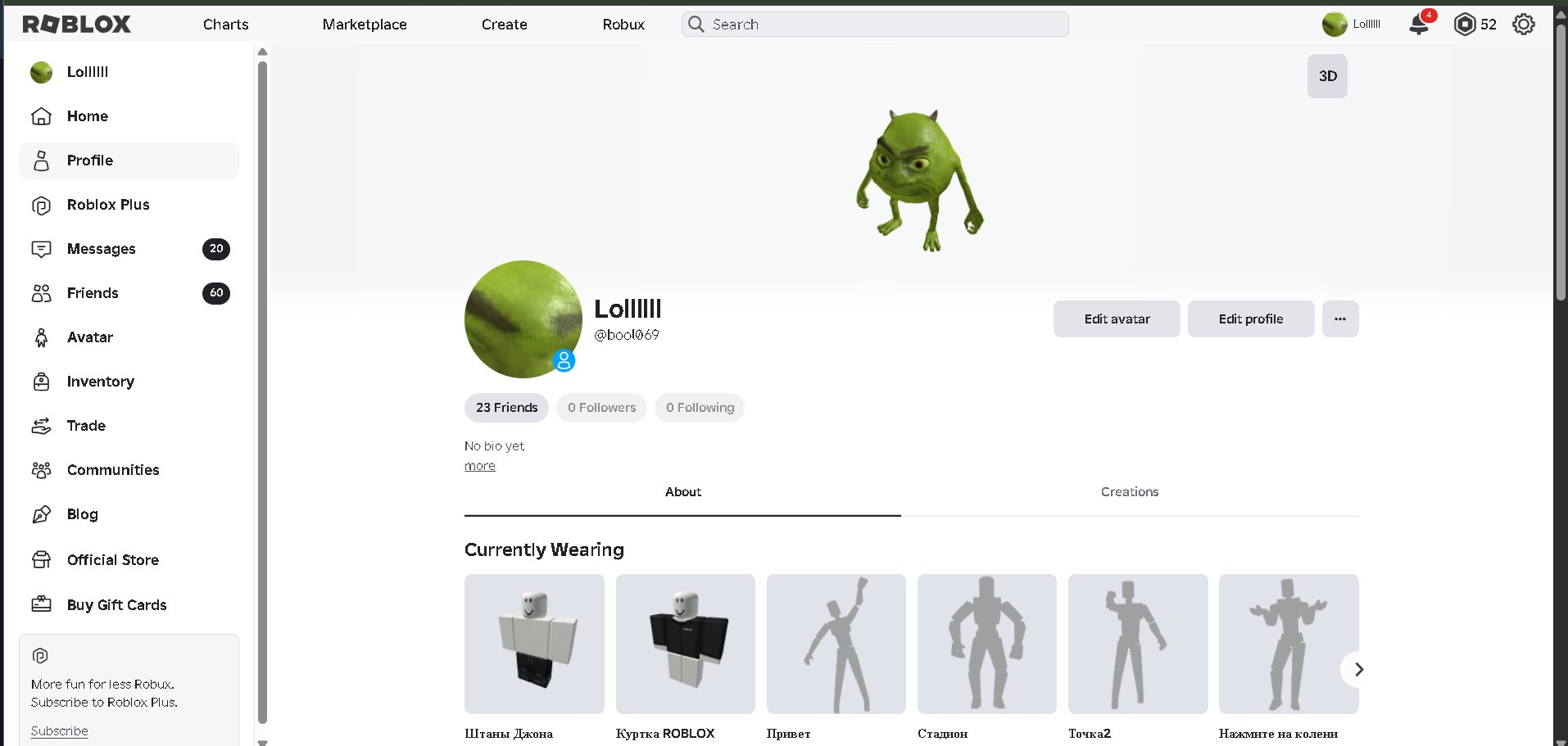
Task: Open the three-dots more options menu
Action: (1340, 319)
